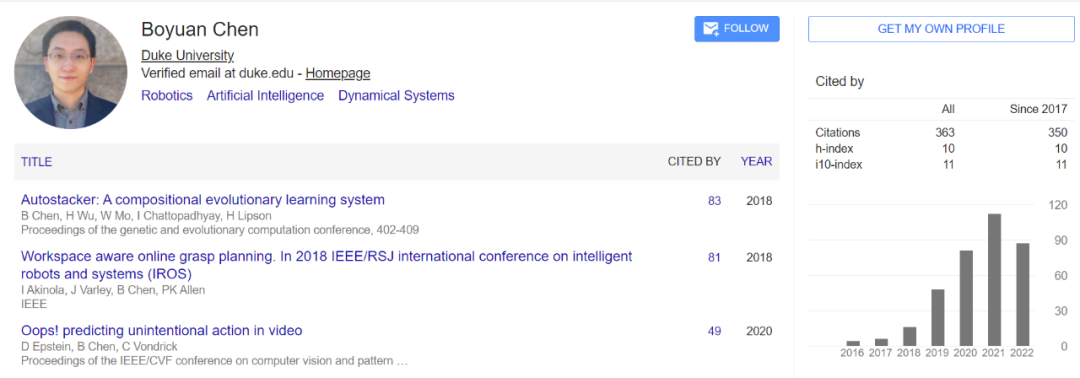Open the Oops! predicting unintentional action paper
This screenshot has width=1080, height=378.
[x=162, y=330]
